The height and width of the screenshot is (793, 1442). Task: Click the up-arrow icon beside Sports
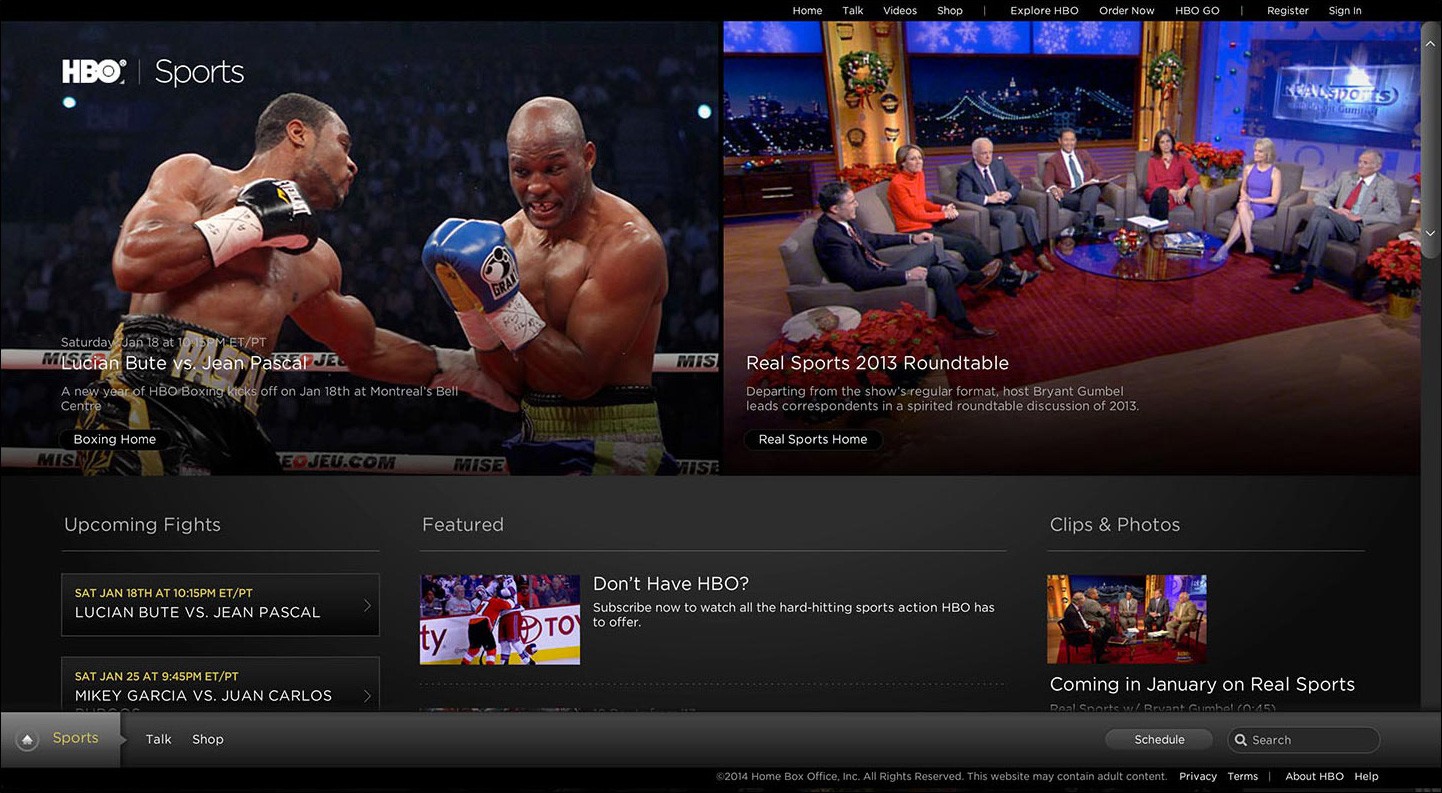coord(28,739)
